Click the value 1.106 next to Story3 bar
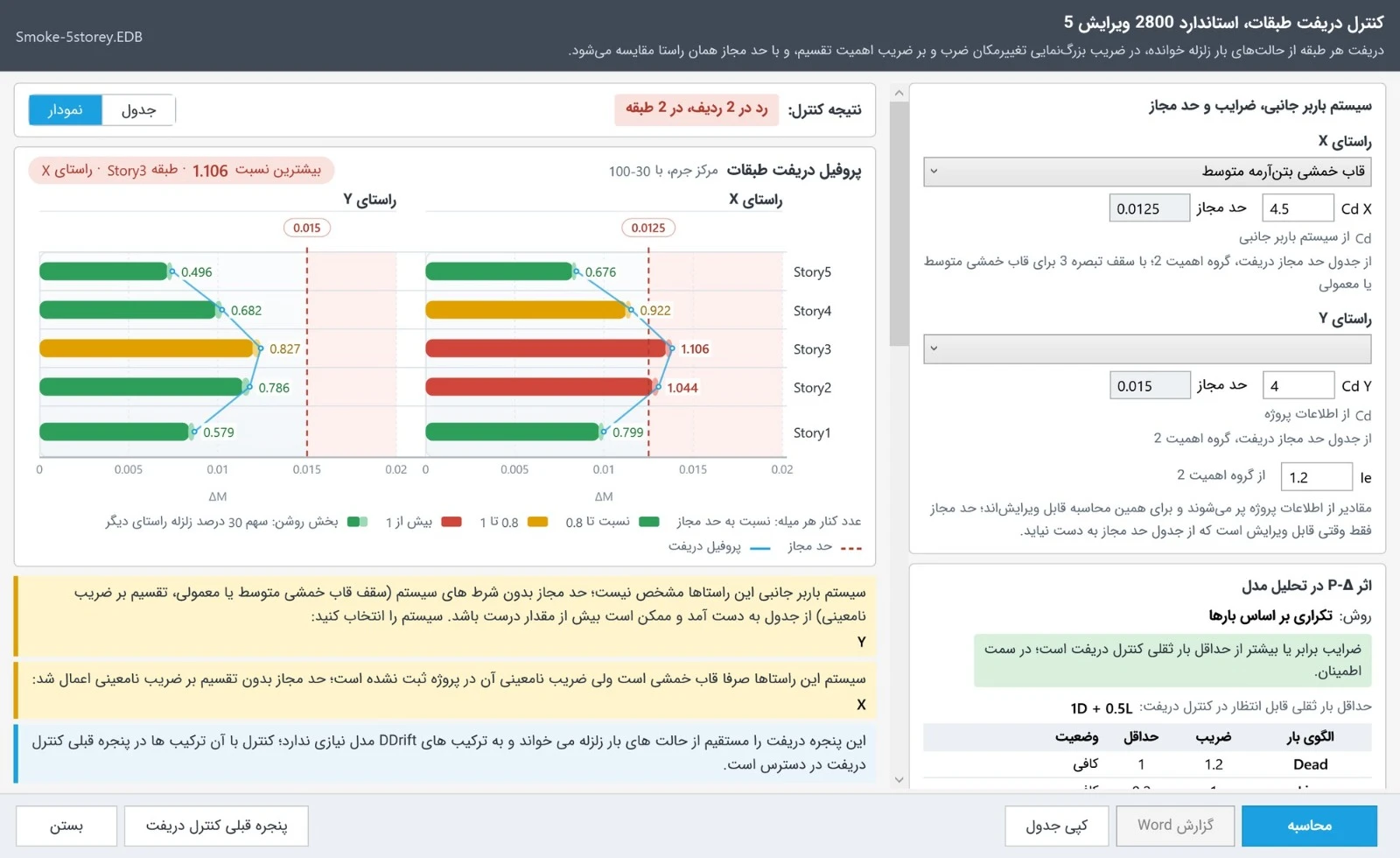The height and width of the screenshot is (858, 1400). [x=695, y=348]
